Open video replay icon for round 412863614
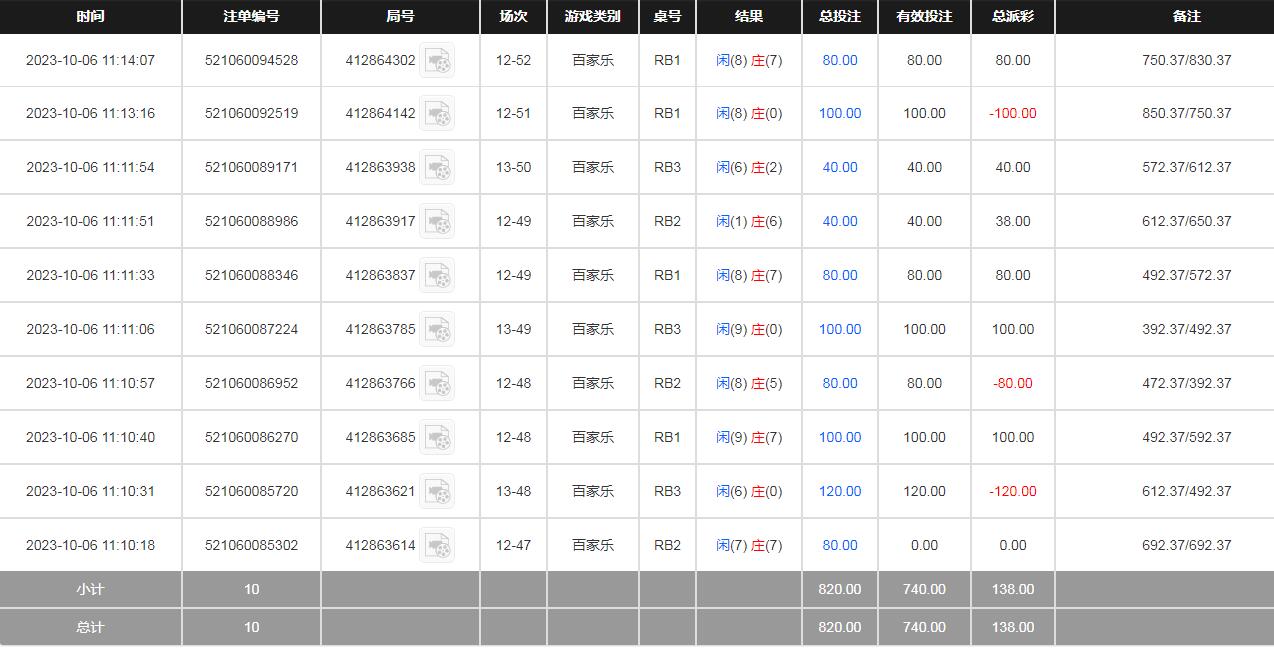The width and height of the screenshot is (1274, 659). click(437, 545)
